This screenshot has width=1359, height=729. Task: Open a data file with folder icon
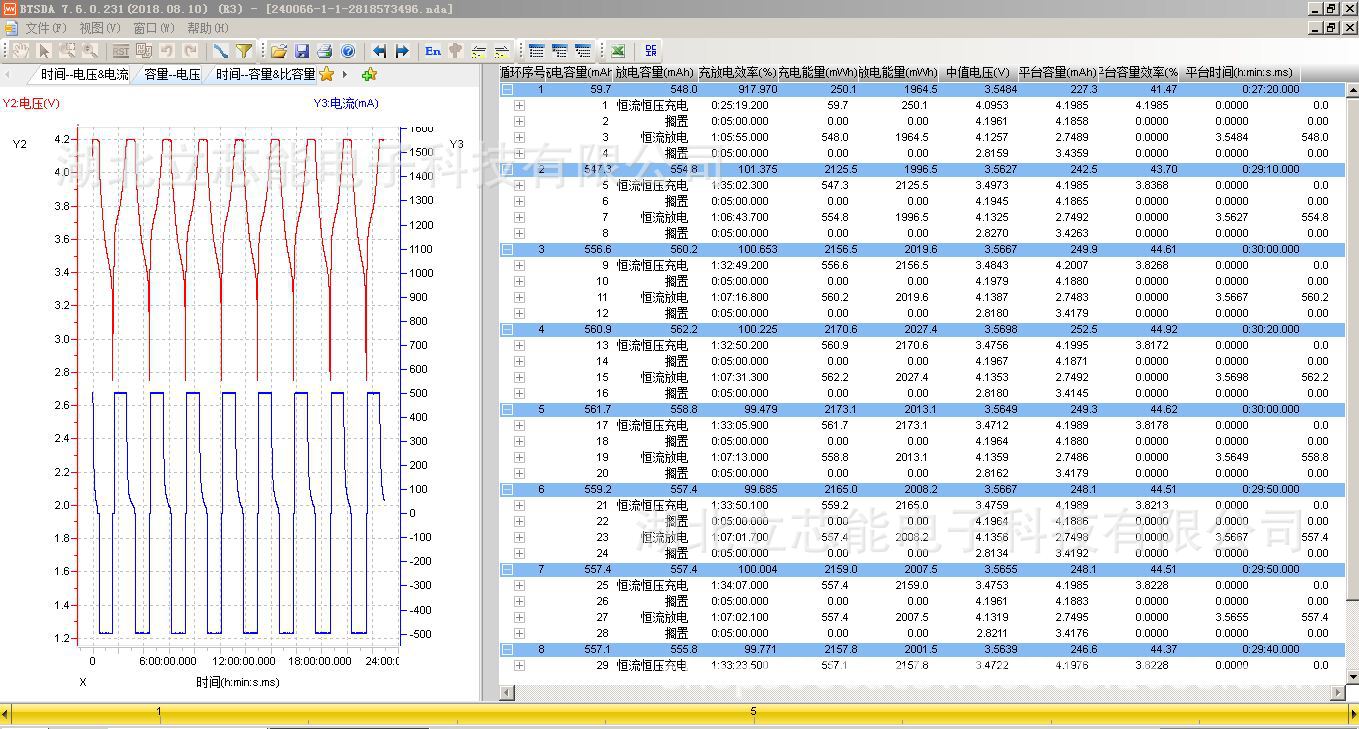278,50
